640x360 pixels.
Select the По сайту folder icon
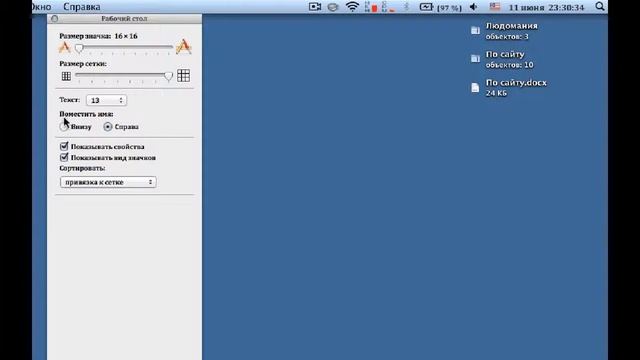pyautogui.click(x=475, y=59)
